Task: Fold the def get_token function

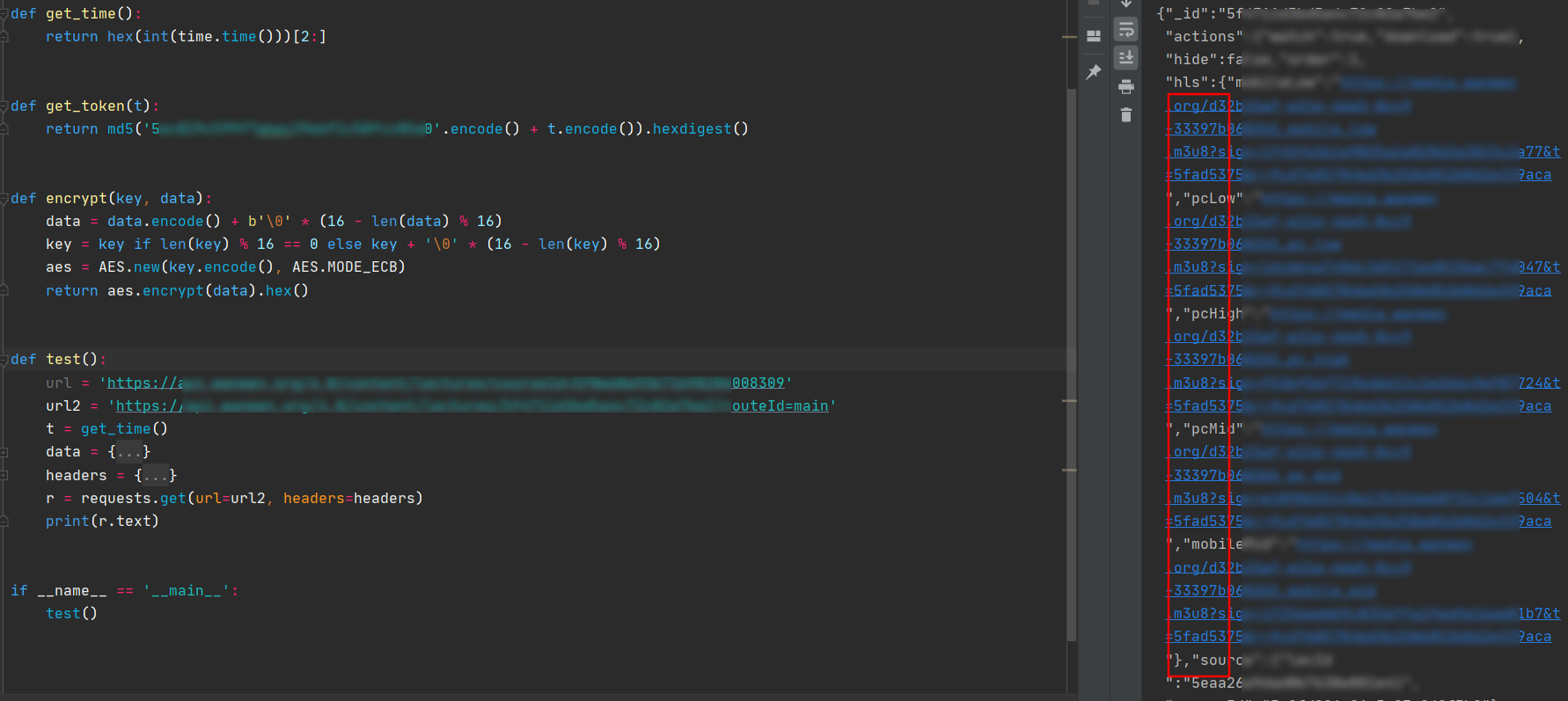Action: [4, 106]
